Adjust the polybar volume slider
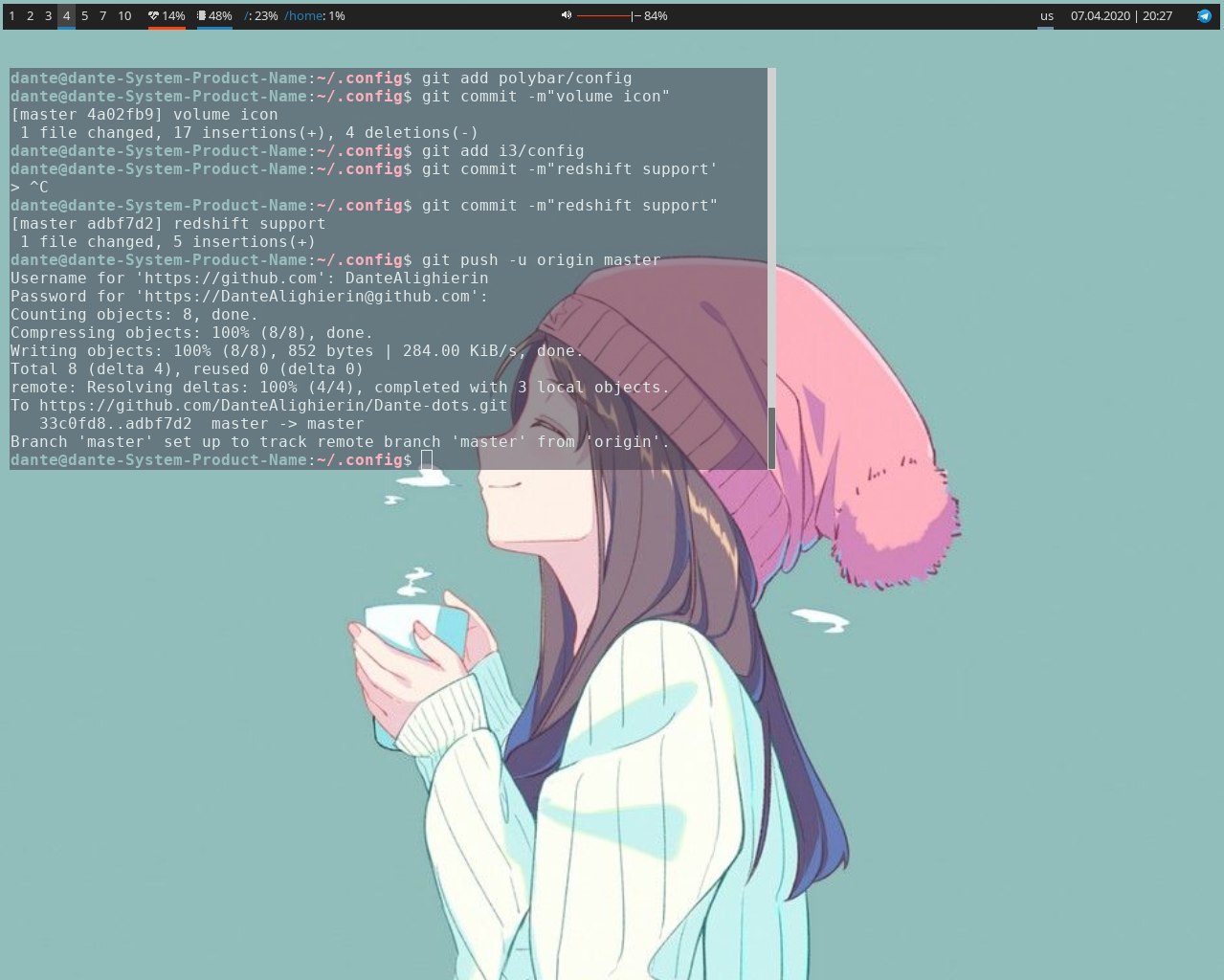This screenshot has height=980, width=1224. point(609,16)
